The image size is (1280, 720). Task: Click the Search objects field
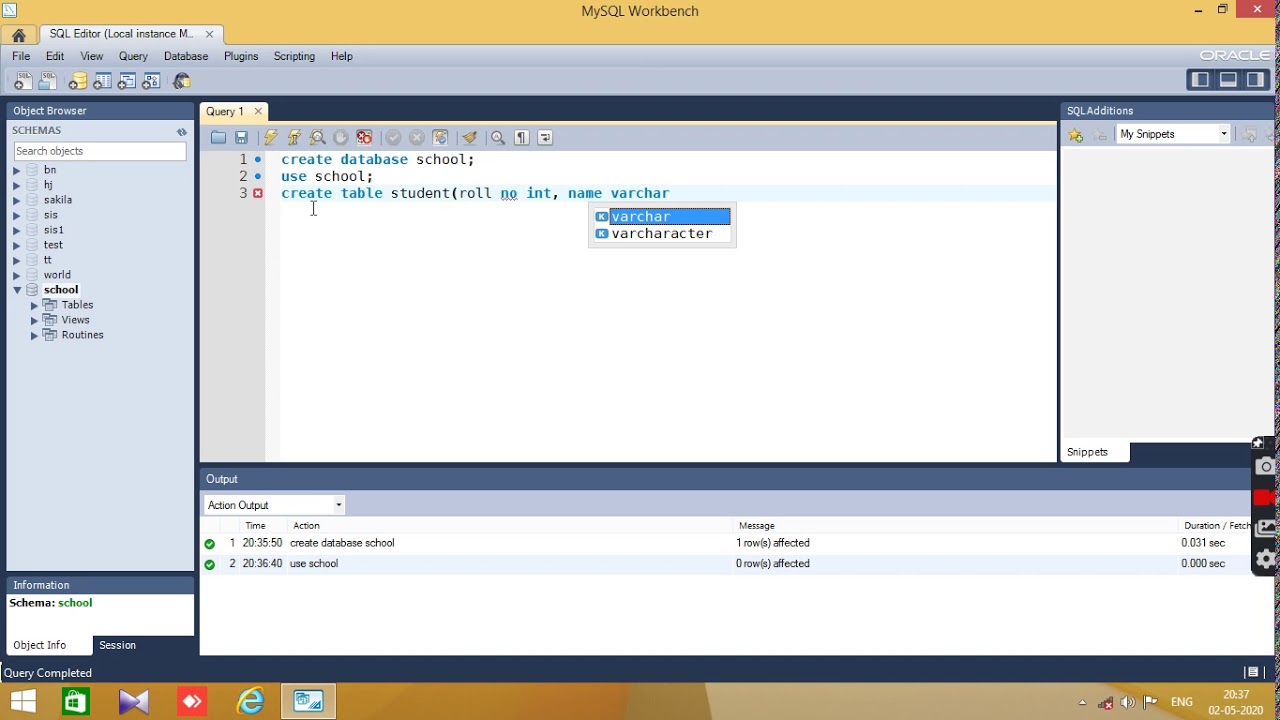tap(100, 151)
